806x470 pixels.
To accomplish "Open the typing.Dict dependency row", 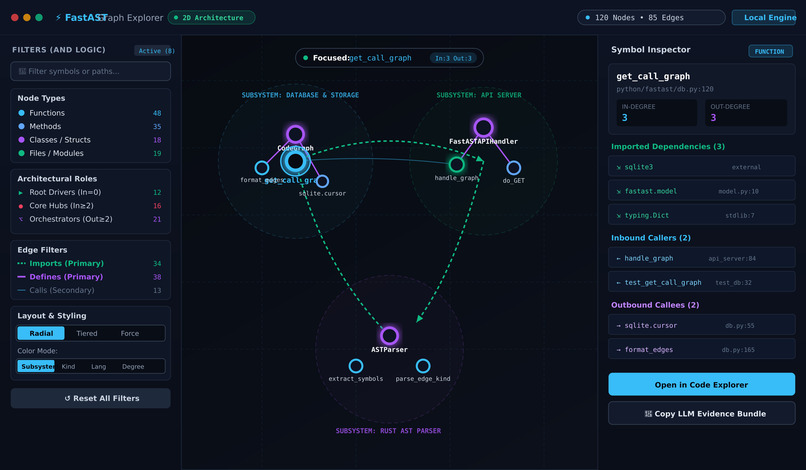I will tap(701, 215).
